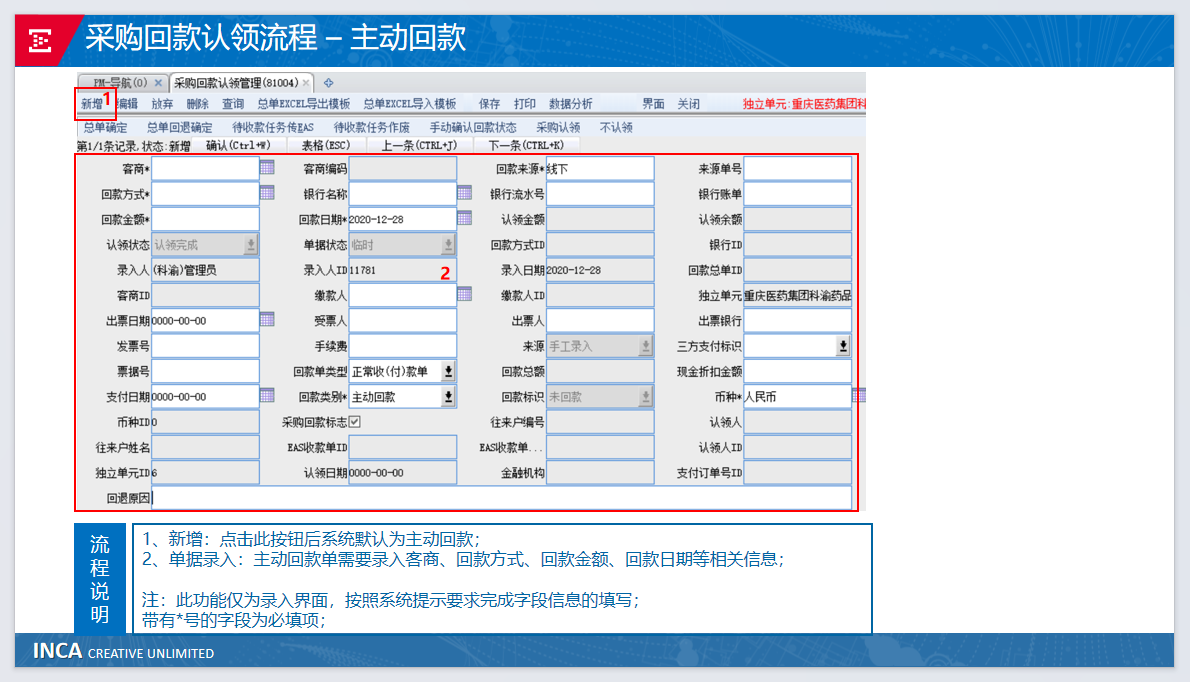
Task: Click 打印 in the toolbar
Action: point(524,104)
